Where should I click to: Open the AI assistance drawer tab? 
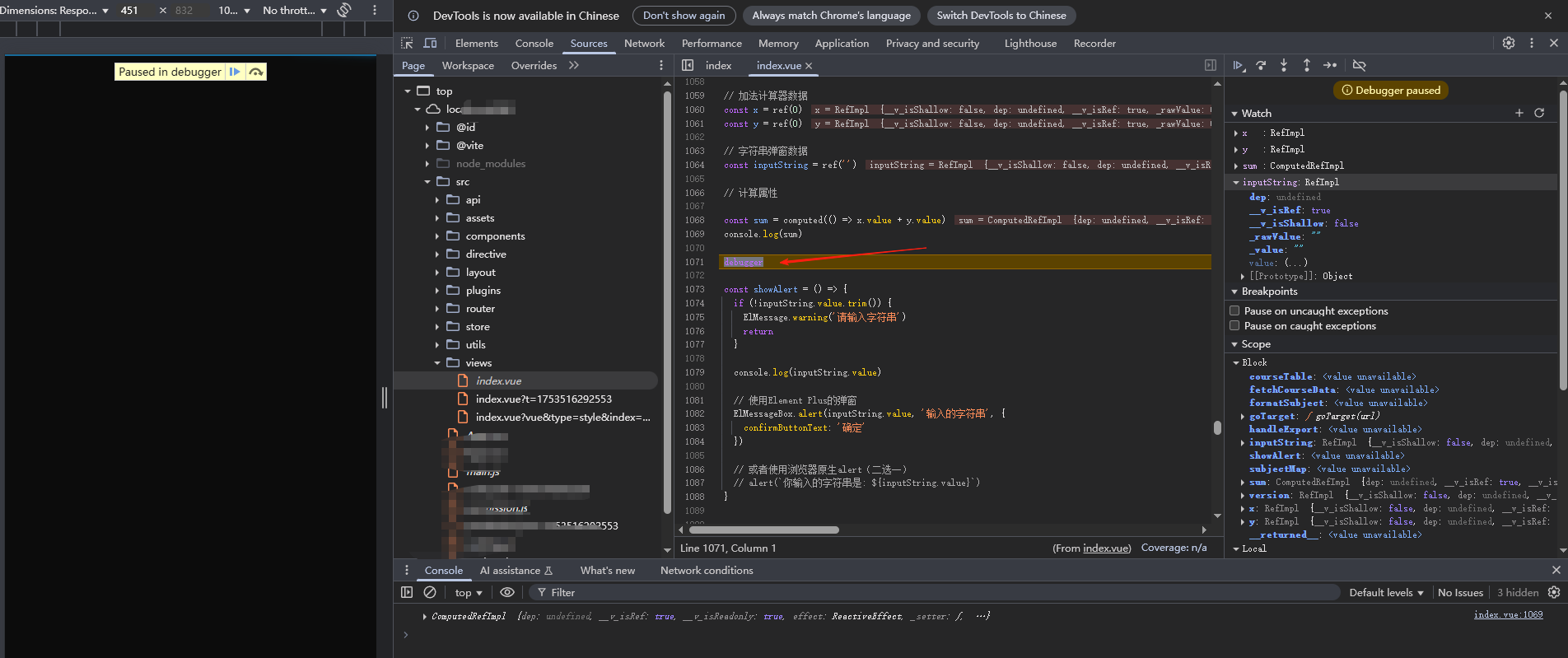516,570
